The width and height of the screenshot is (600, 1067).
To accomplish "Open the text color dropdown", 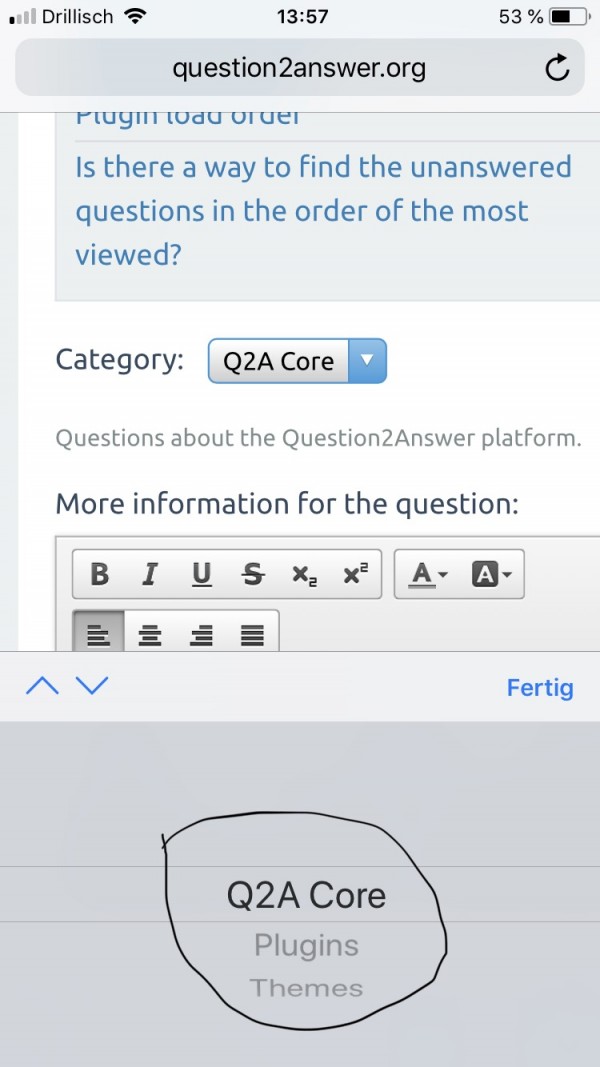I will (x=428, y=574).
